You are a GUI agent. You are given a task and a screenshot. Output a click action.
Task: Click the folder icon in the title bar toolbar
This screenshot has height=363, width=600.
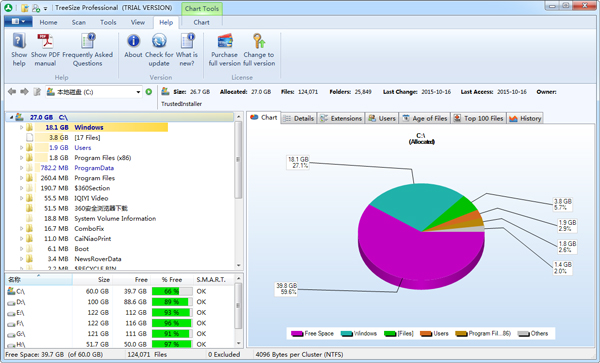(x=25, y=8)
